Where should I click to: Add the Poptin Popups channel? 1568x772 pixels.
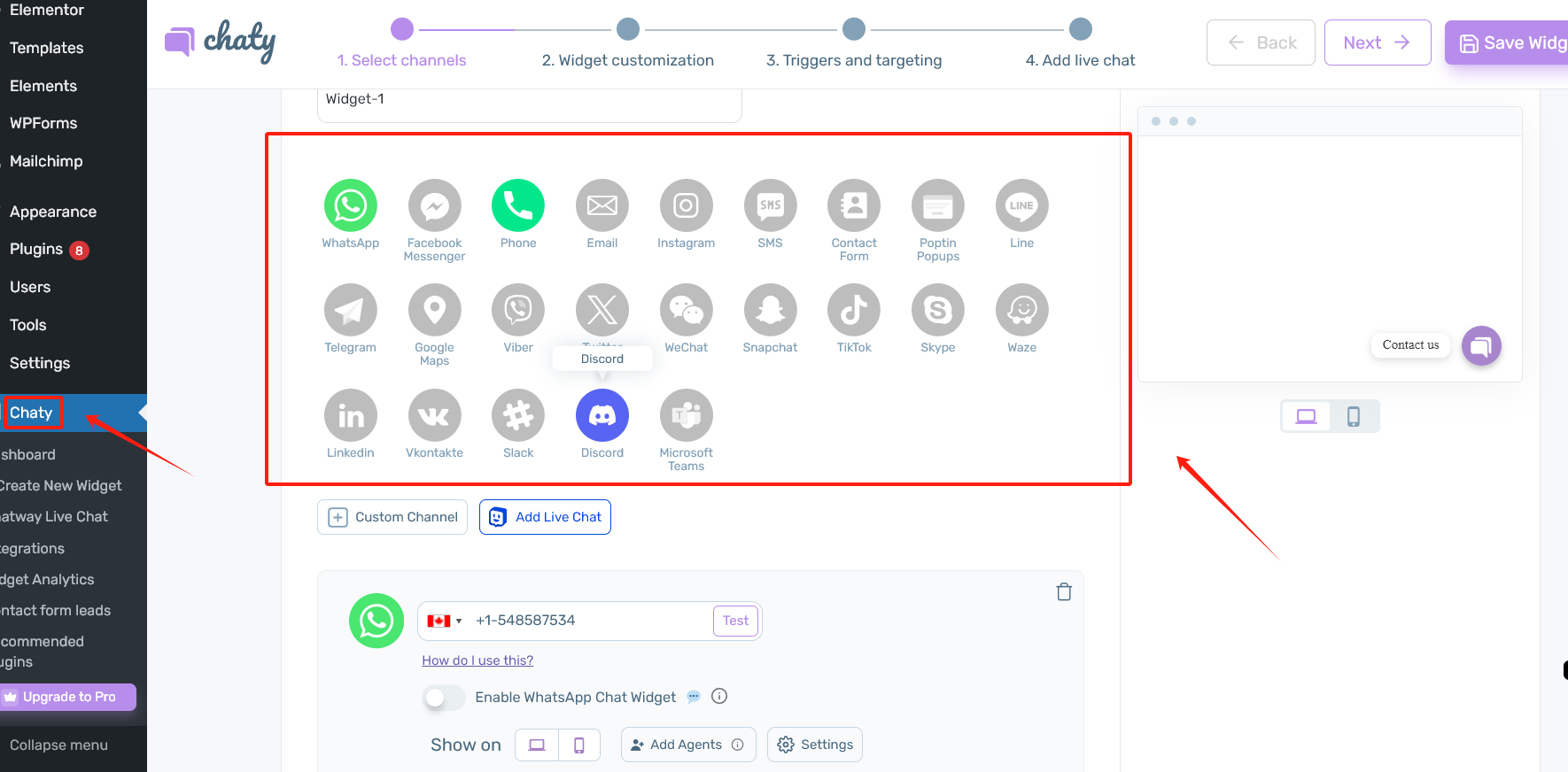tap(938, 205)
